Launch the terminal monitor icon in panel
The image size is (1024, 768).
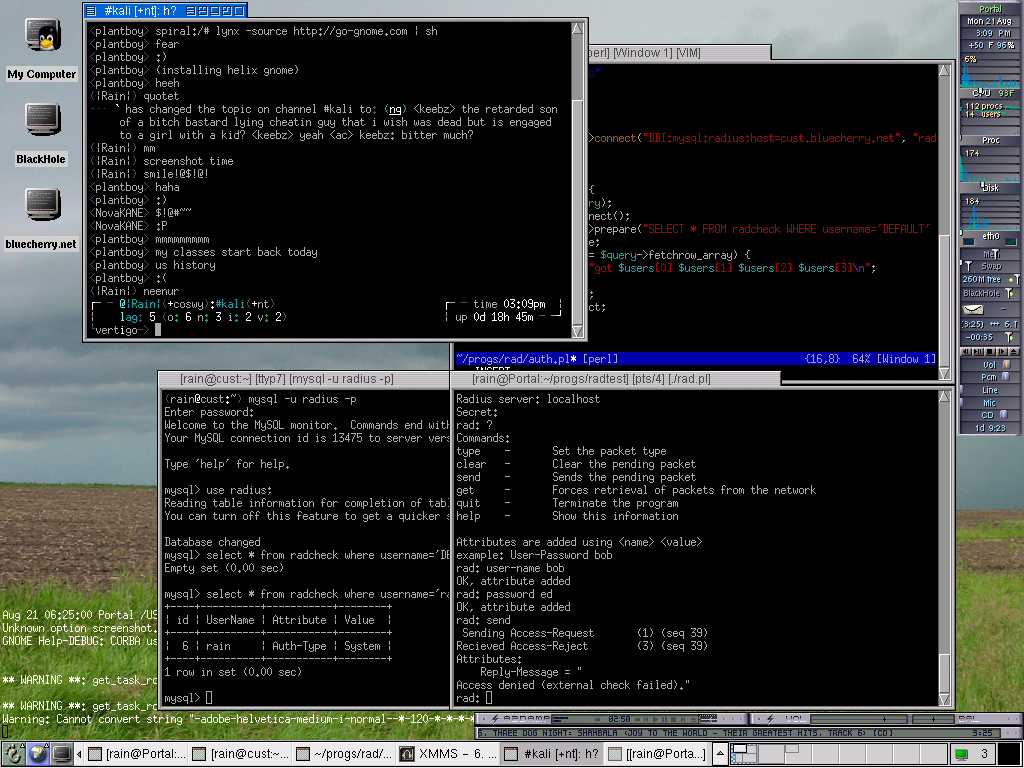coord(62,754)
